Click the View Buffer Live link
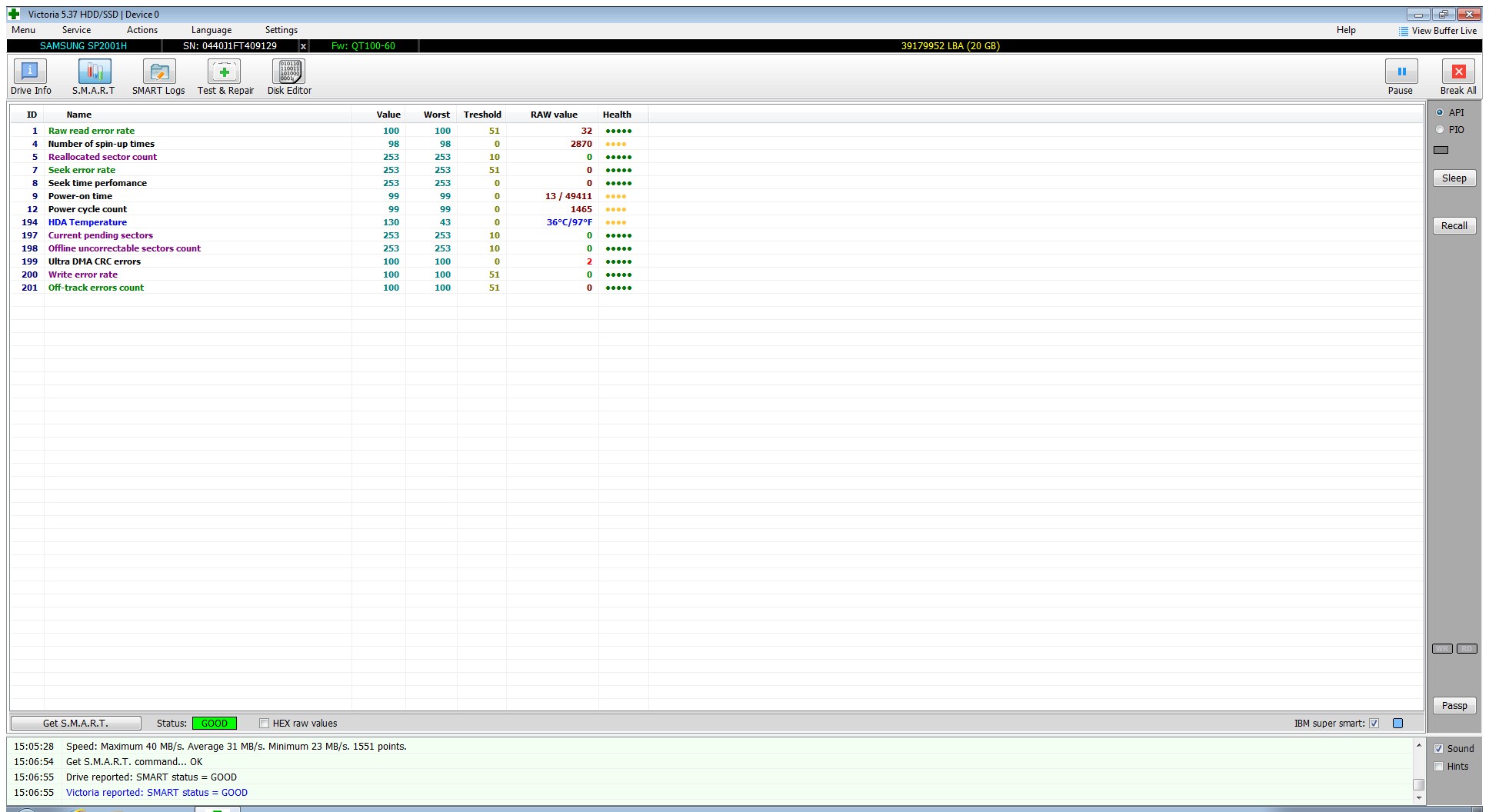1489x812 pixels. (x=1444, y=31)
